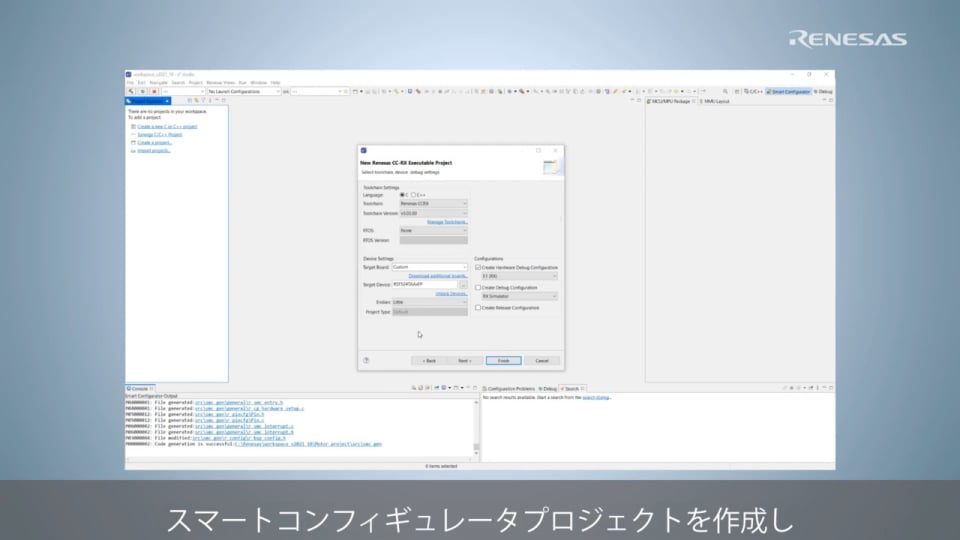Open the File menu
Image resolution: width=960 pixels, height=540 pixels.
tap(130, 83)
